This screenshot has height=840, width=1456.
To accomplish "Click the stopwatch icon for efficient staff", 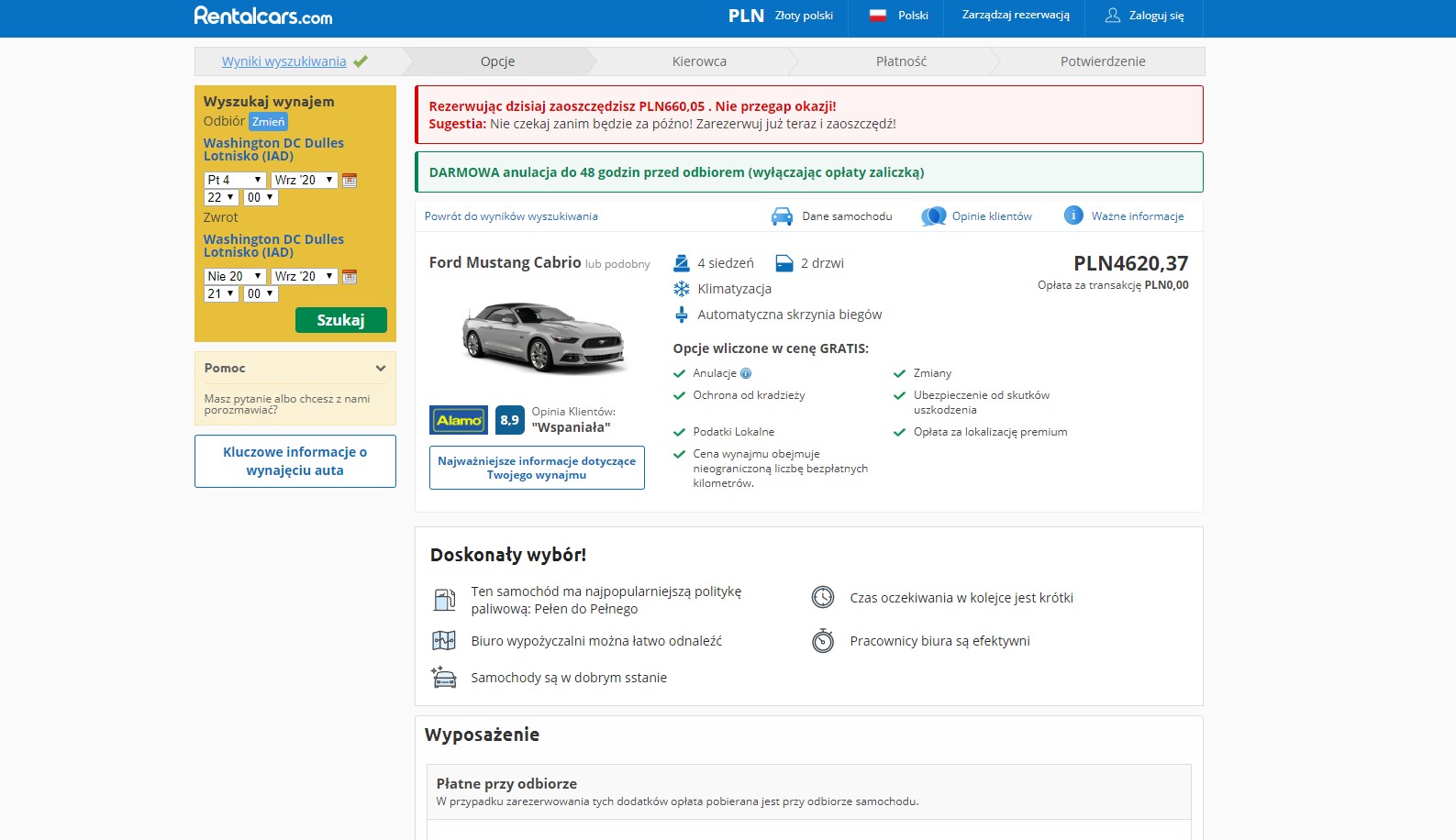I will (x=823, y=640).
